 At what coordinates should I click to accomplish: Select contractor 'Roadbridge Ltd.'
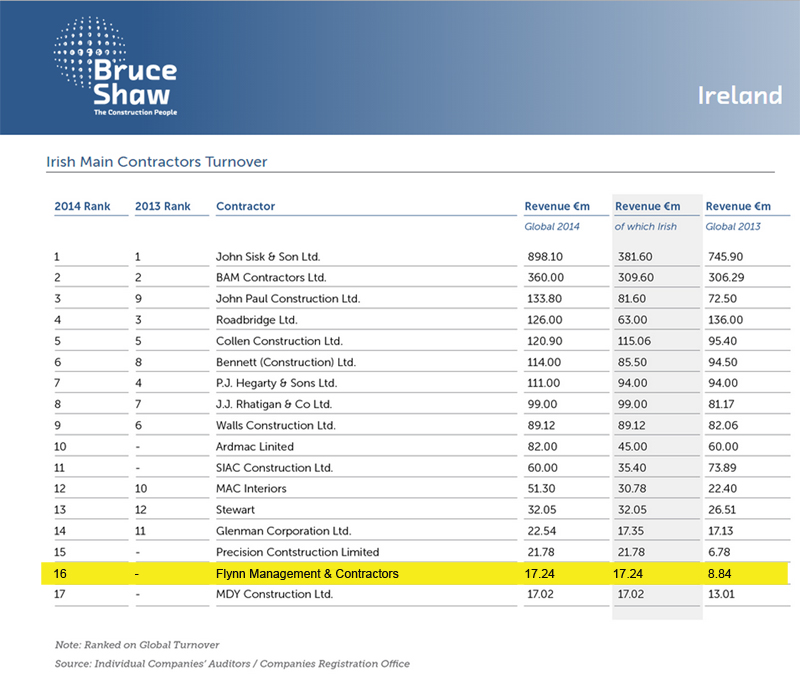coord(257,320)
